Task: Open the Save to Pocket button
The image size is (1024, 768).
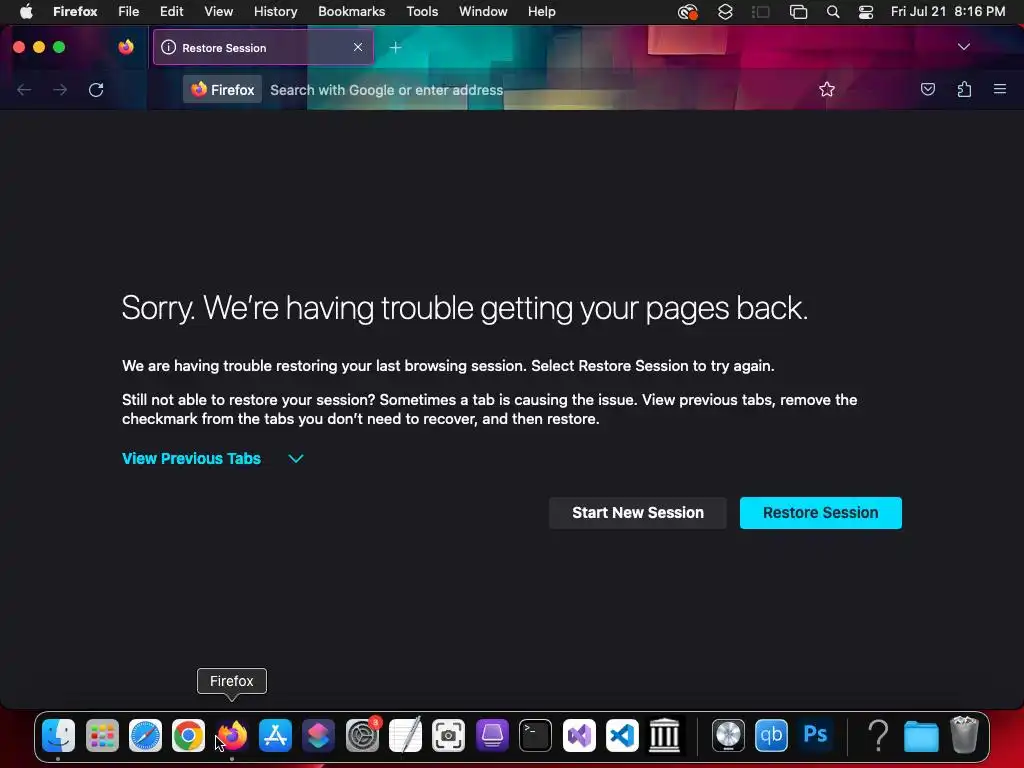Action: (x=927, y=89)
